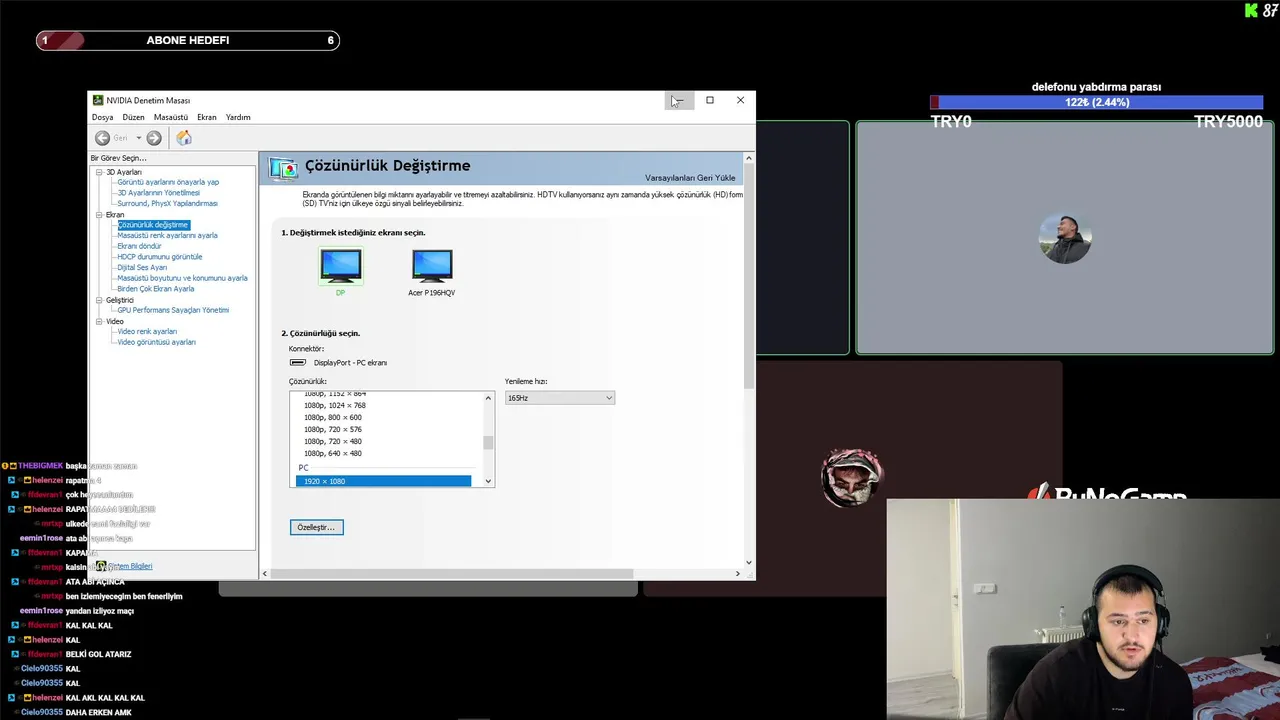The width and height of the screenshot is (1280, 720).
Task: Select resolution 1080p, 1024 × 768
Action: (x=335, y=405)
